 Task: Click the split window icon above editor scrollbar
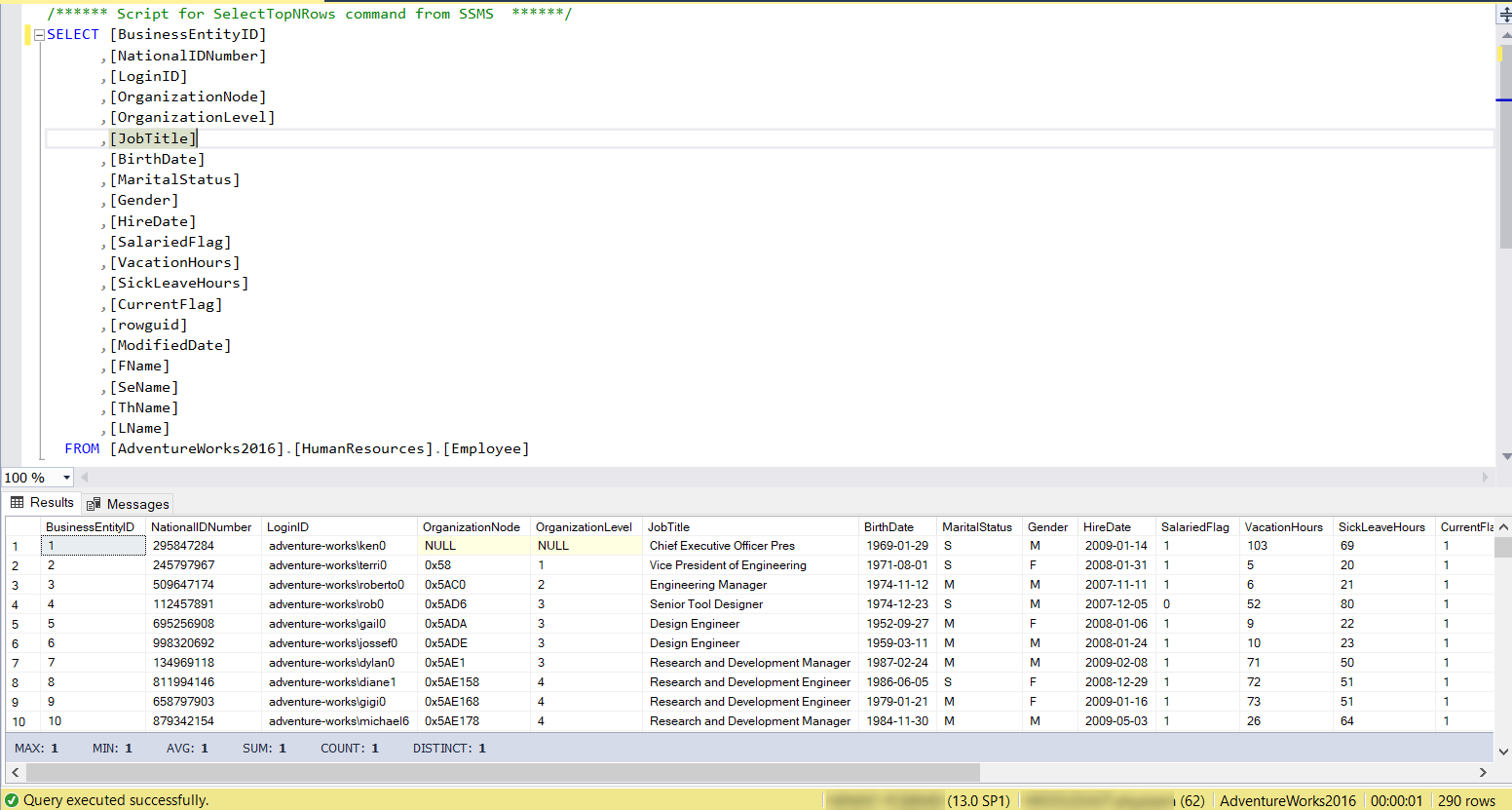[x=1504, y=15]
